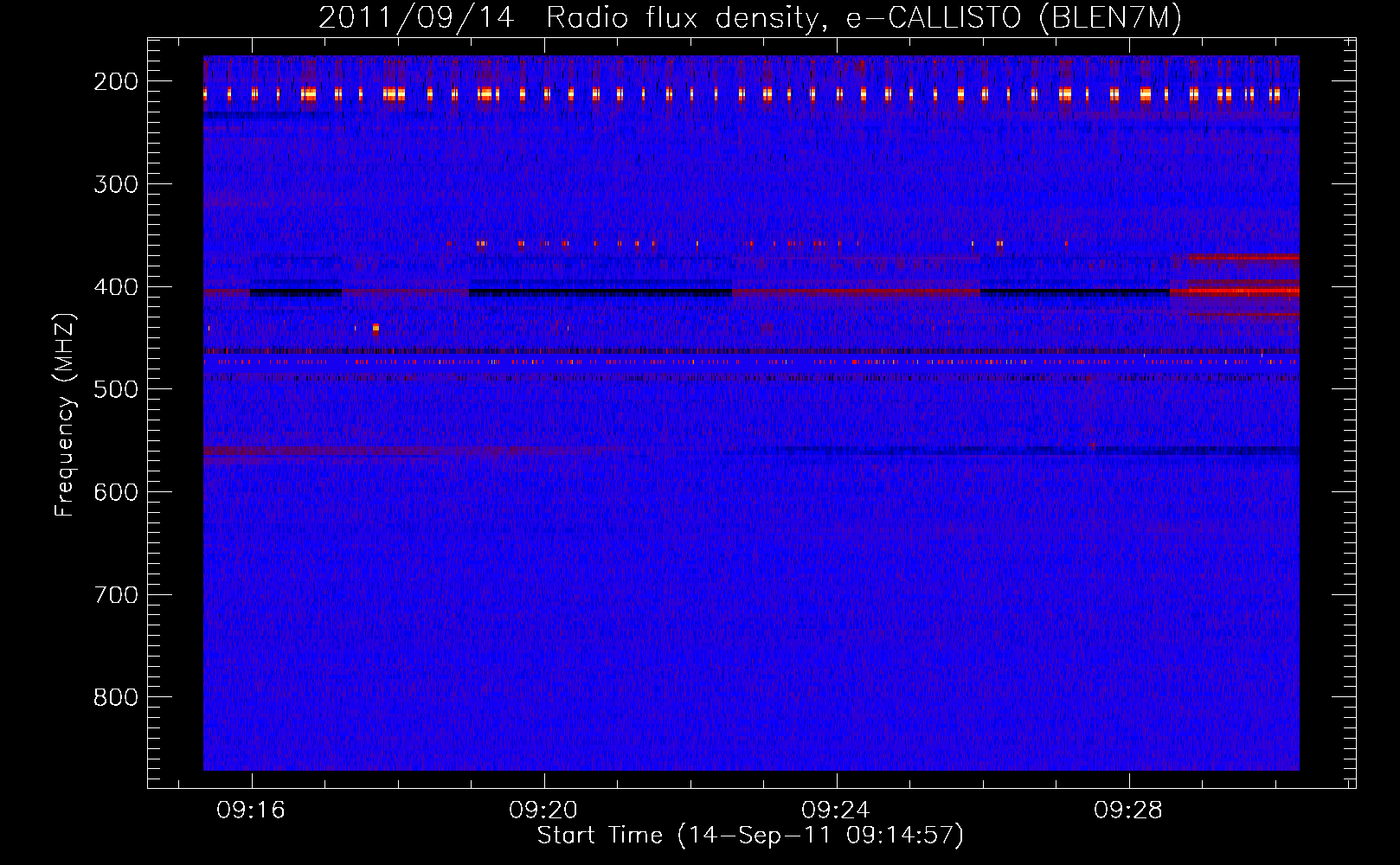
Task: Click the plot title "2011/09/14 Radio flux density, e-CALLISTO (BLEN7M)"
Action: tap(750, 18)
